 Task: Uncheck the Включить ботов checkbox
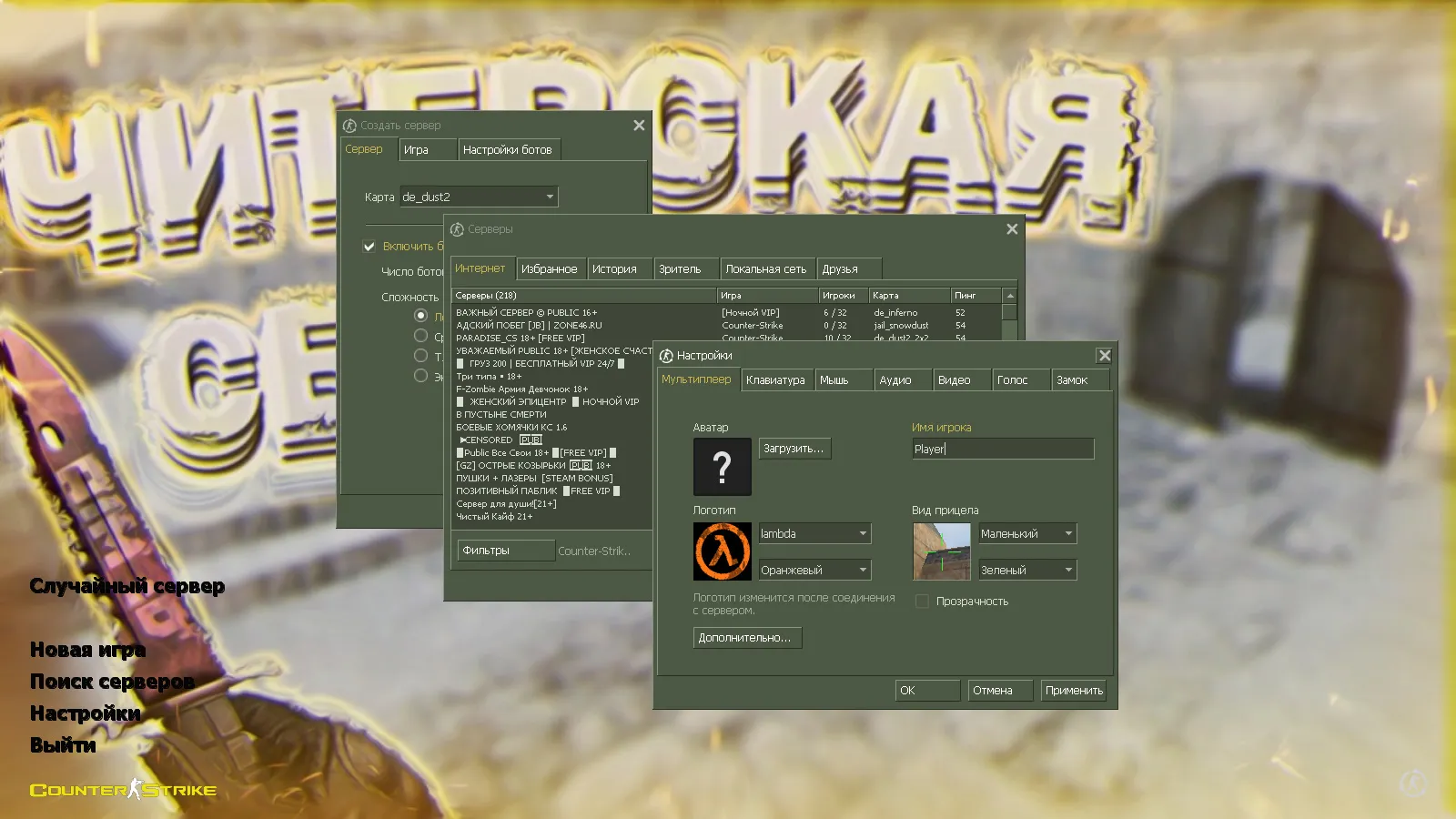click(x=369, y=246)
